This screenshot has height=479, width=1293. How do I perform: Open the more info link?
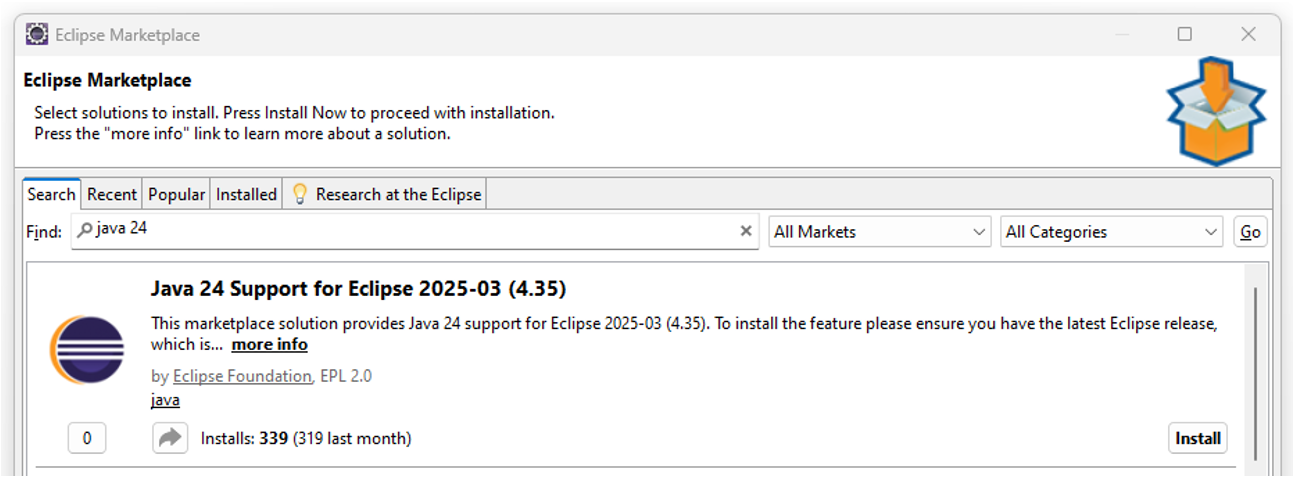tap(270, 345)
